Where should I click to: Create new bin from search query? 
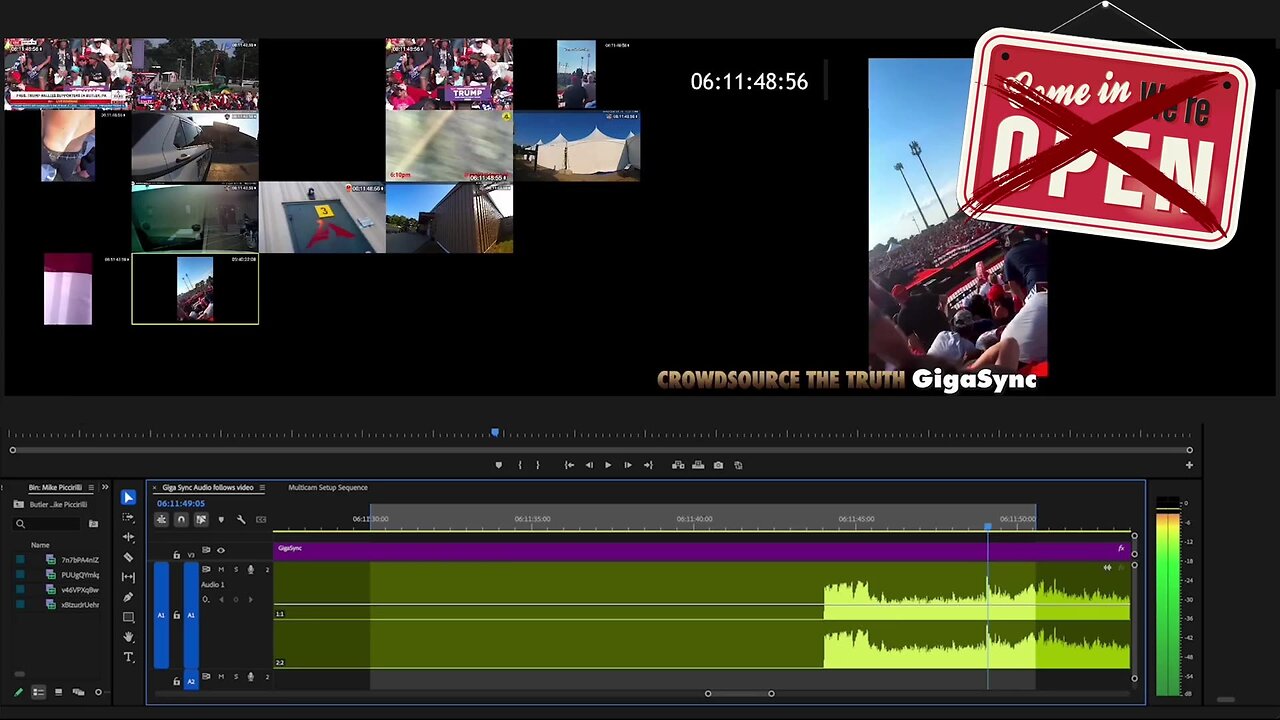[x=93, y=524]
